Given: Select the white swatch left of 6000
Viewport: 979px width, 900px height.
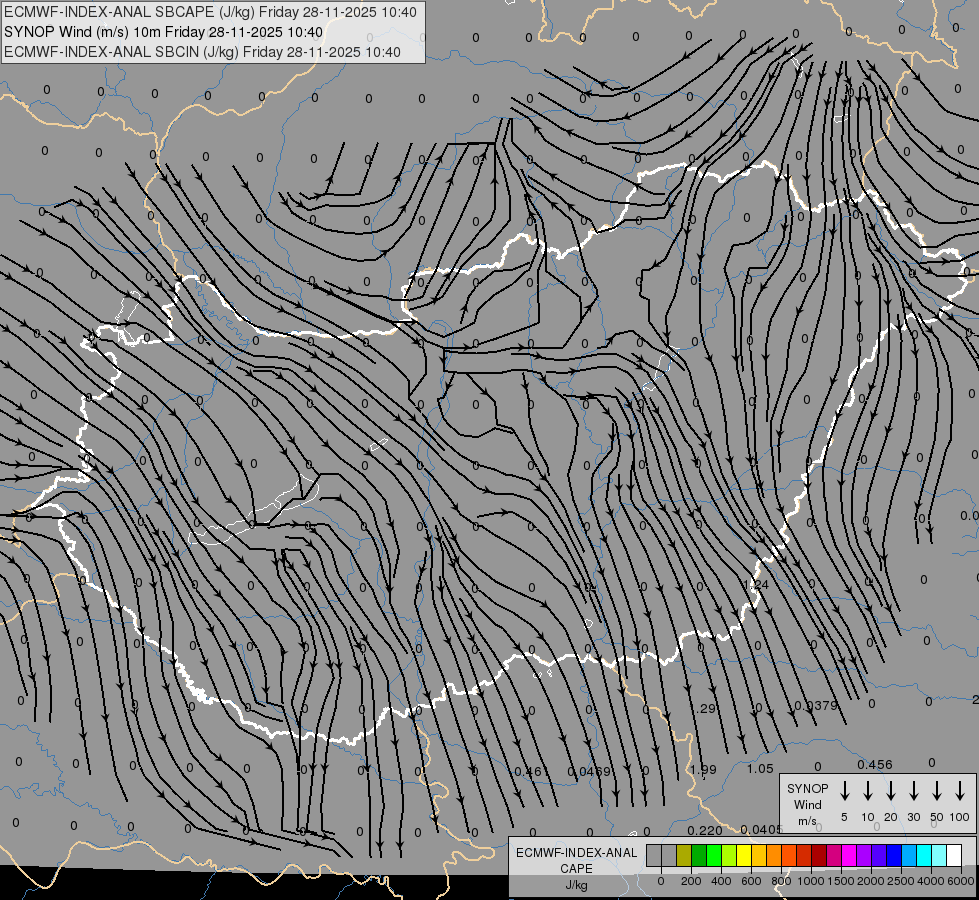Looking at the screenshot, I should tap(953, 855).
